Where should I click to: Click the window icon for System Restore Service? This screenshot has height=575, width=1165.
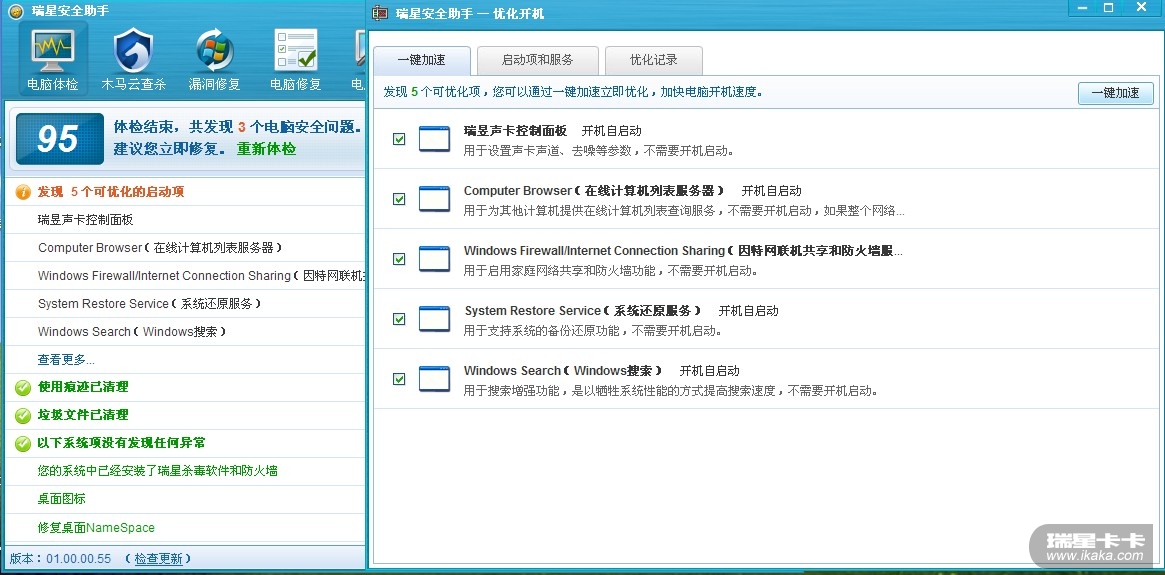435,319
